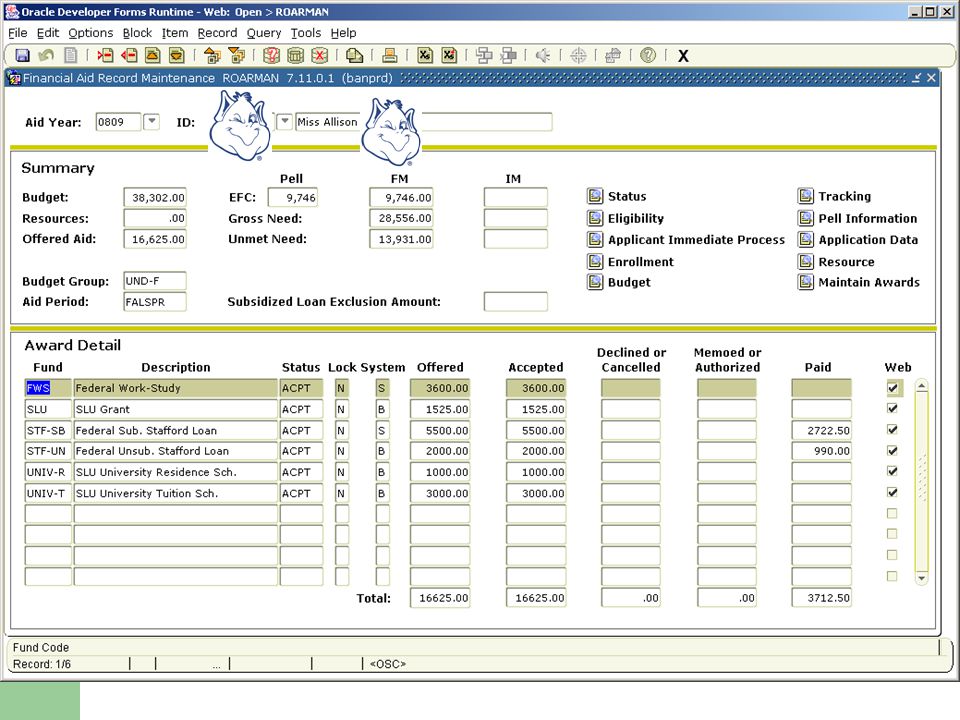This screenshot has height=720, width=960.
Task: Go to Previous Record icon
Action: (153, 56)
